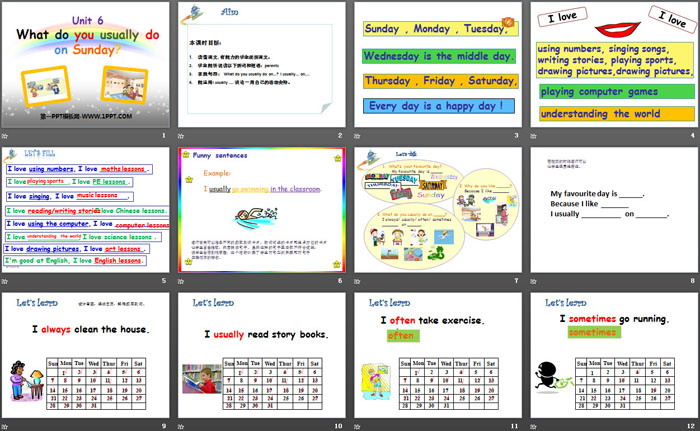Viewport: 700px width, 431px height.
Task: Click the 'Thursday , Friday , Saturday,' orange bar
Action: [x=441, y=81]
